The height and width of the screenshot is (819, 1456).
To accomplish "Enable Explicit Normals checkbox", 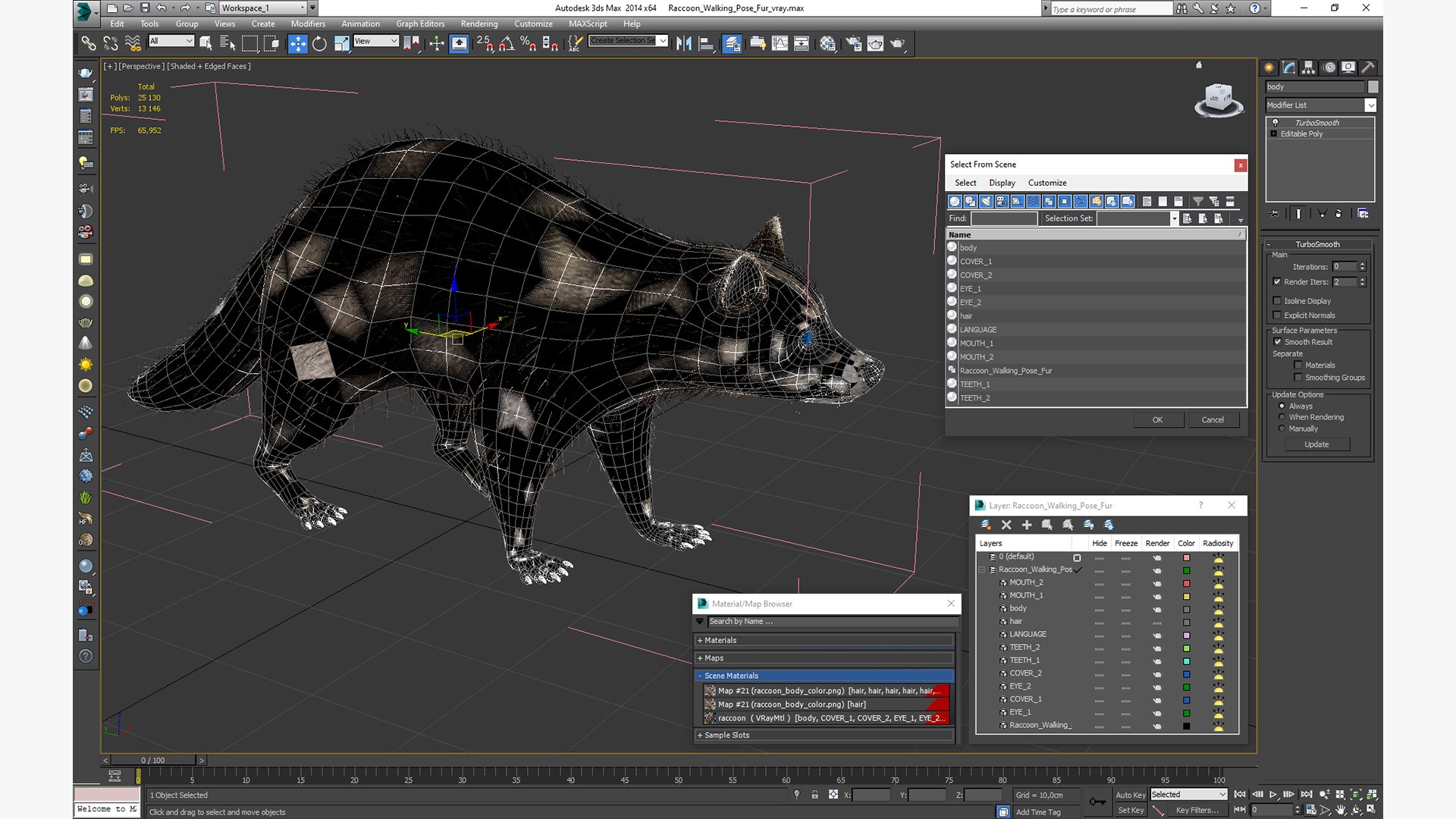I will tap(1277, 315).
